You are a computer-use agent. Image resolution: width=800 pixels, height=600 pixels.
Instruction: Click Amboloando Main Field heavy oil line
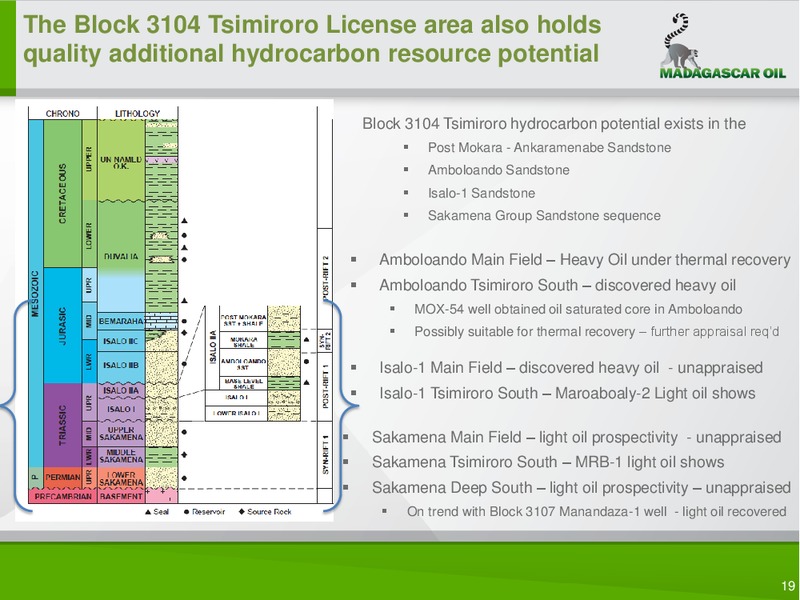(x=585, y=260)
